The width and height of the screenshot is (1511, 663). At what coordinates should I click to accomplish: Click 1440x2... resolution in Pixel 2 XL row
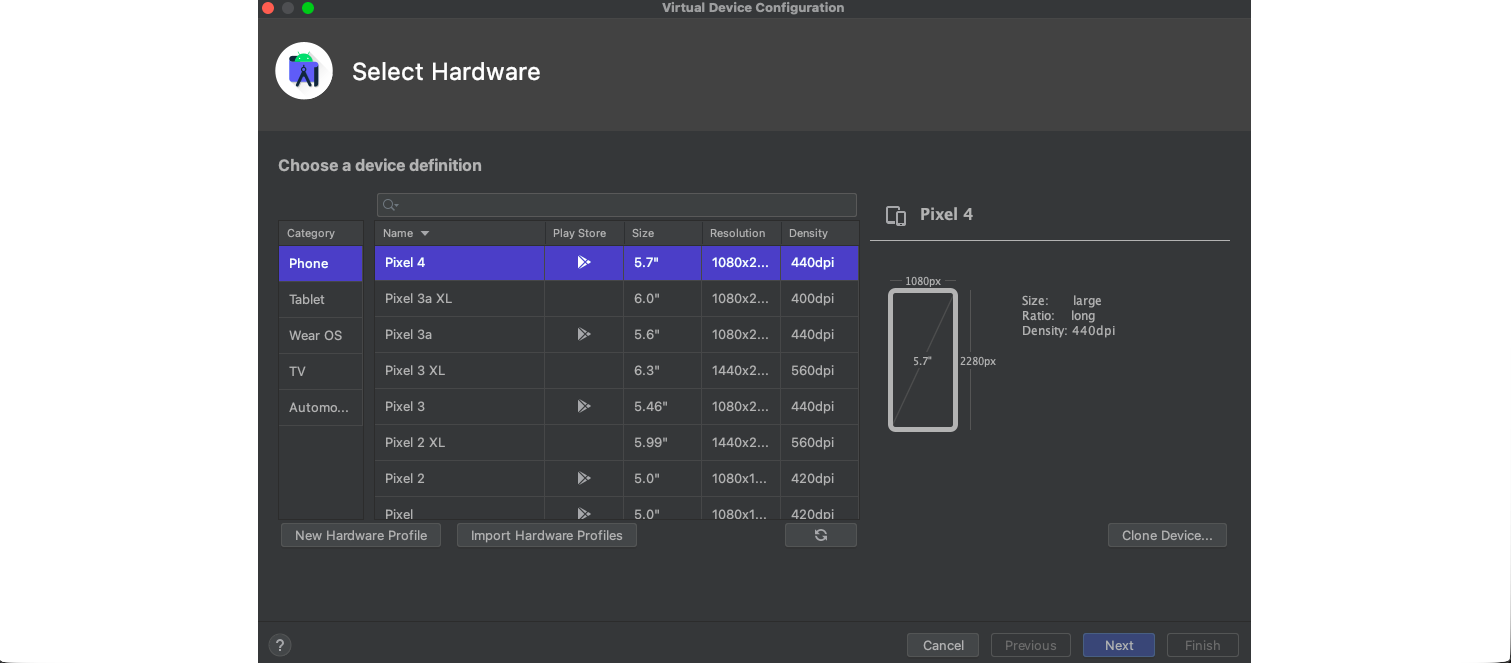(x=741, y=443)
